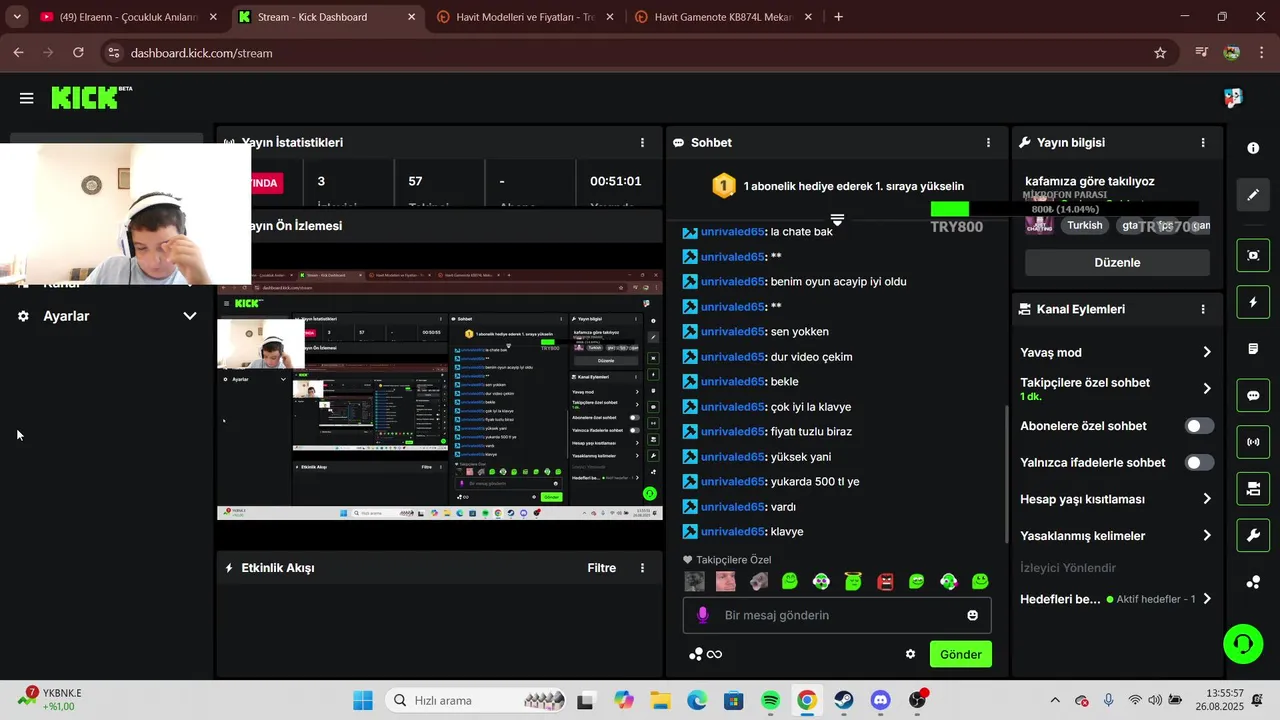Click the profile avatar icon top right
Viewport: 1280px width, 720px height.
(1233, 98)
